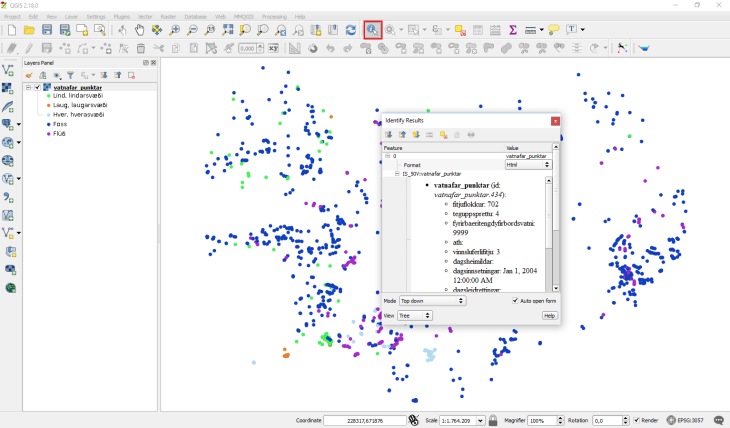Click the Map Tips speech bubble icon

(554, 30)
